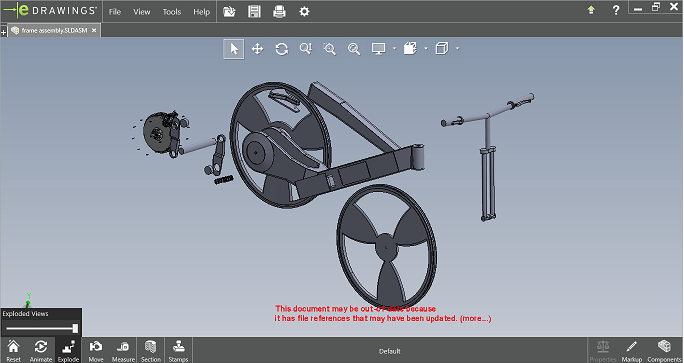Activate the Select arrow tool
Viewport: 684px width, 363px height.
(x=234, y=49)
